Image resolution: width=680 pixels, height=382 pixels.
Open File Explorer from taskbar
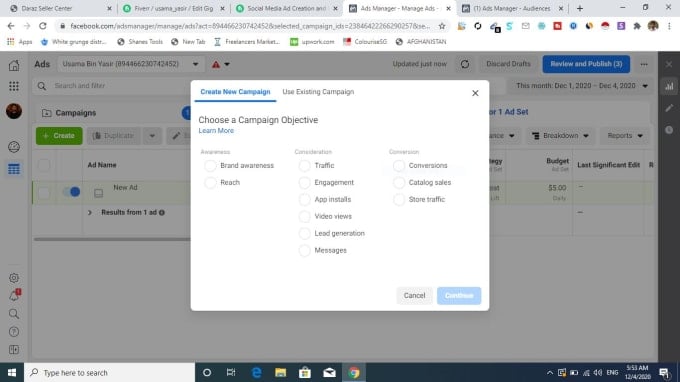click(x=281, y=372)
